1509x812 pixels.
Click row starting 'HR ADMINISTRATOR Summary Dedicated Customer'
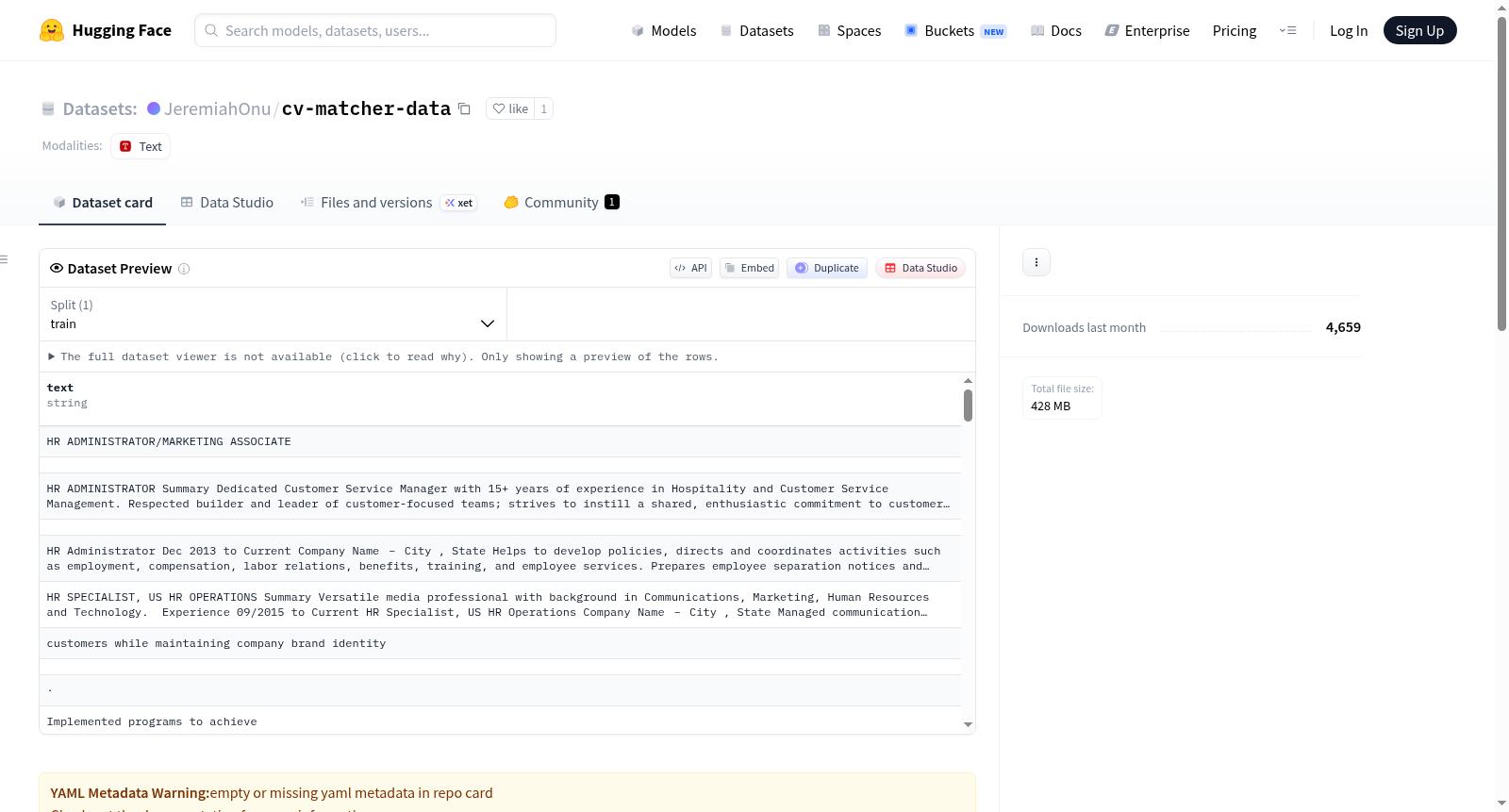click(x=500, y=496)
